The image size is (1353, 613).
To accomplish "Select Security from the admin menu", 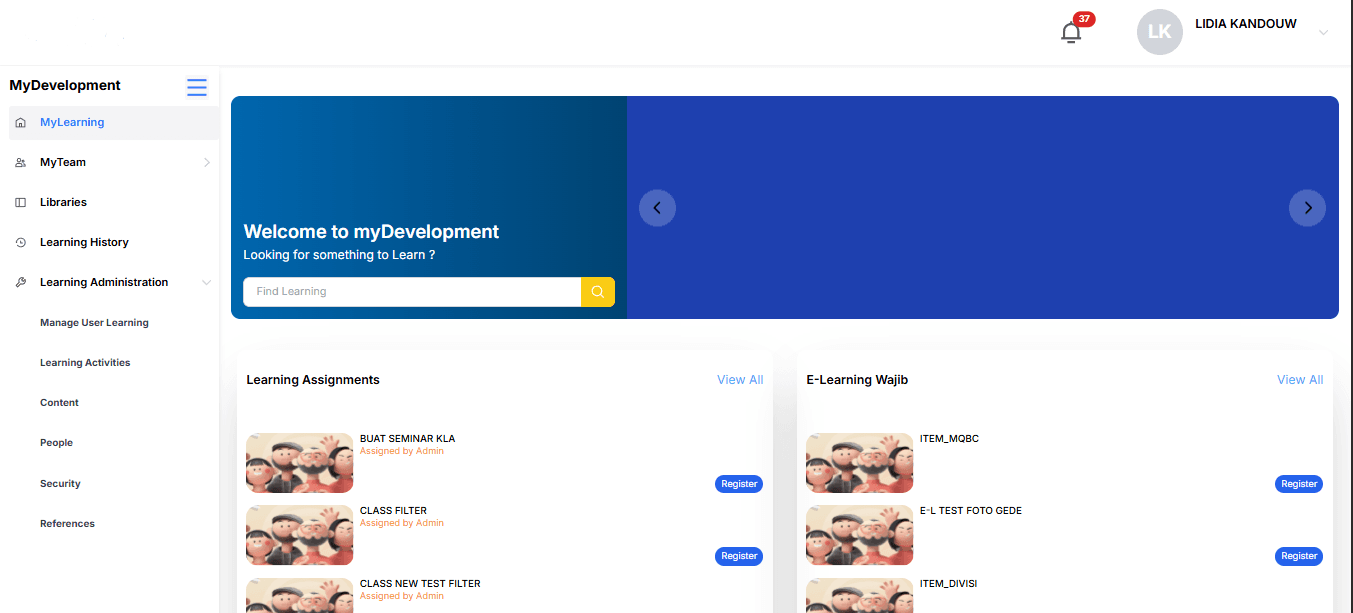I will click(60, 483).
